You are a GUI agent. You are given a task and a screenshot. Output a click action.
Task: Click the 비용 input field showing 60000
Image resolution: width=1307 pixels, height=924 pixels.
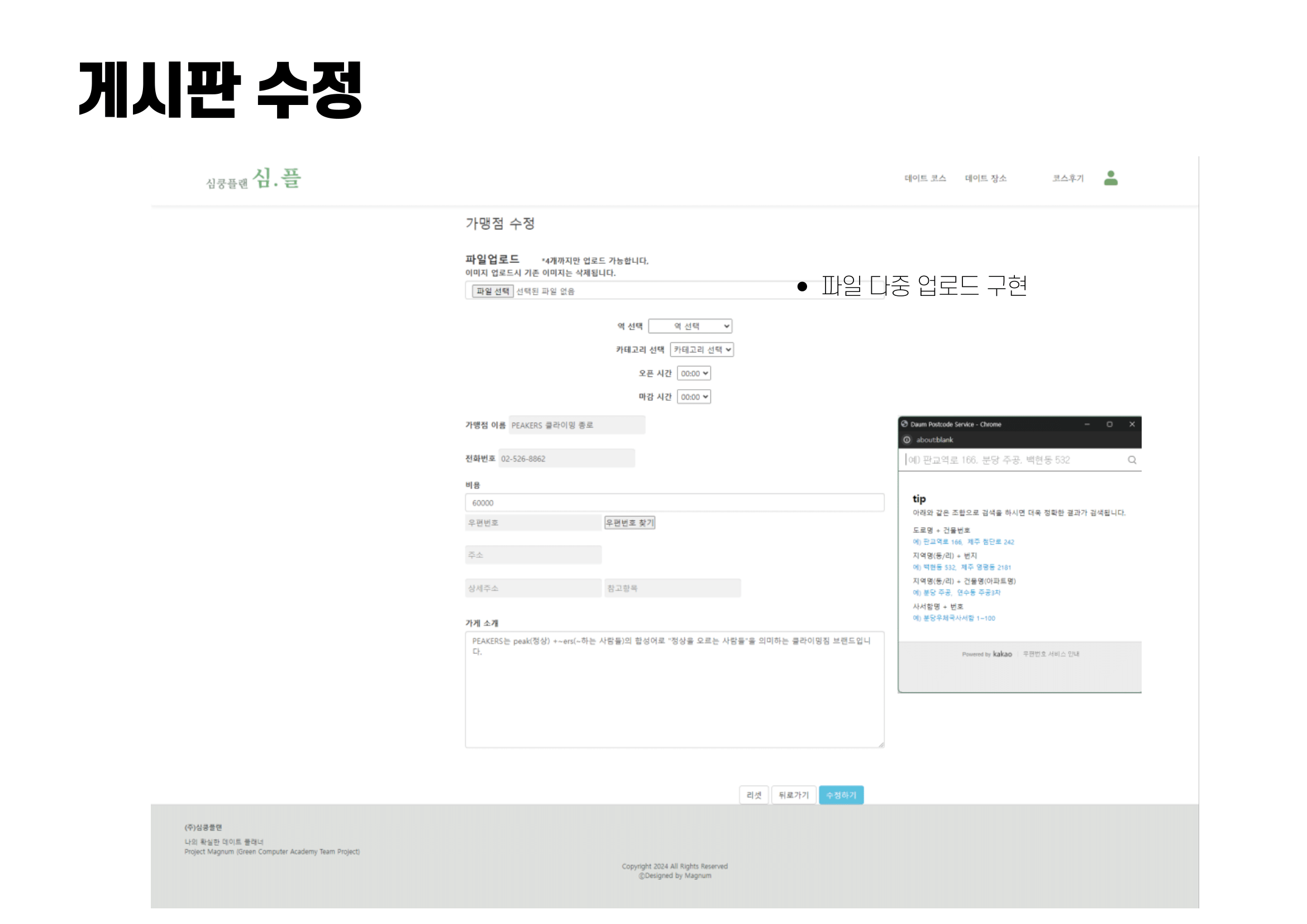pos(674,503)
